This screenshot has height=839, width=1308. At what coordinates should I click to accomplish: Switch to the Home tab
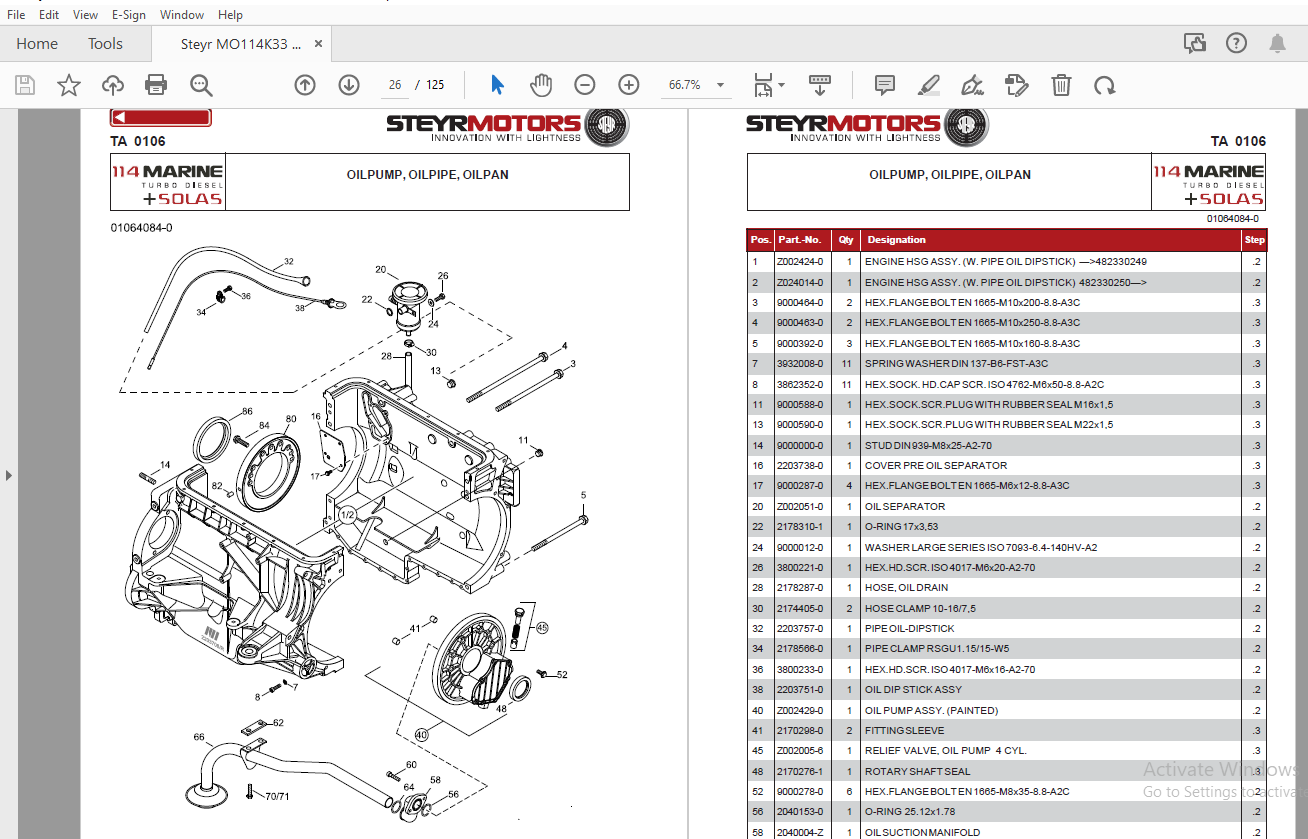click(x=37, y=44)
